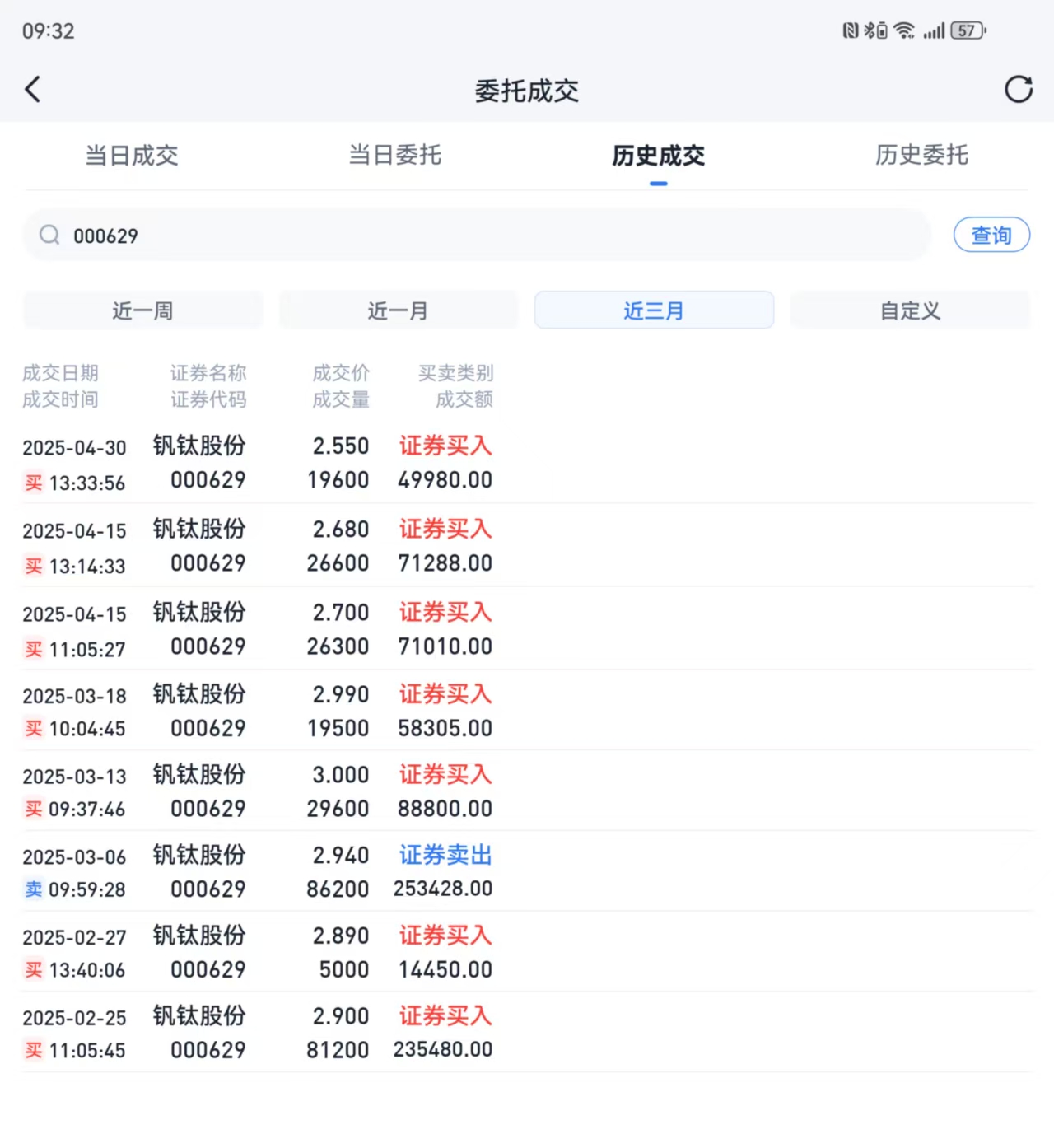Select the 近三月 range filter
Screen dimensions: 1054x1148
[654, 310]
